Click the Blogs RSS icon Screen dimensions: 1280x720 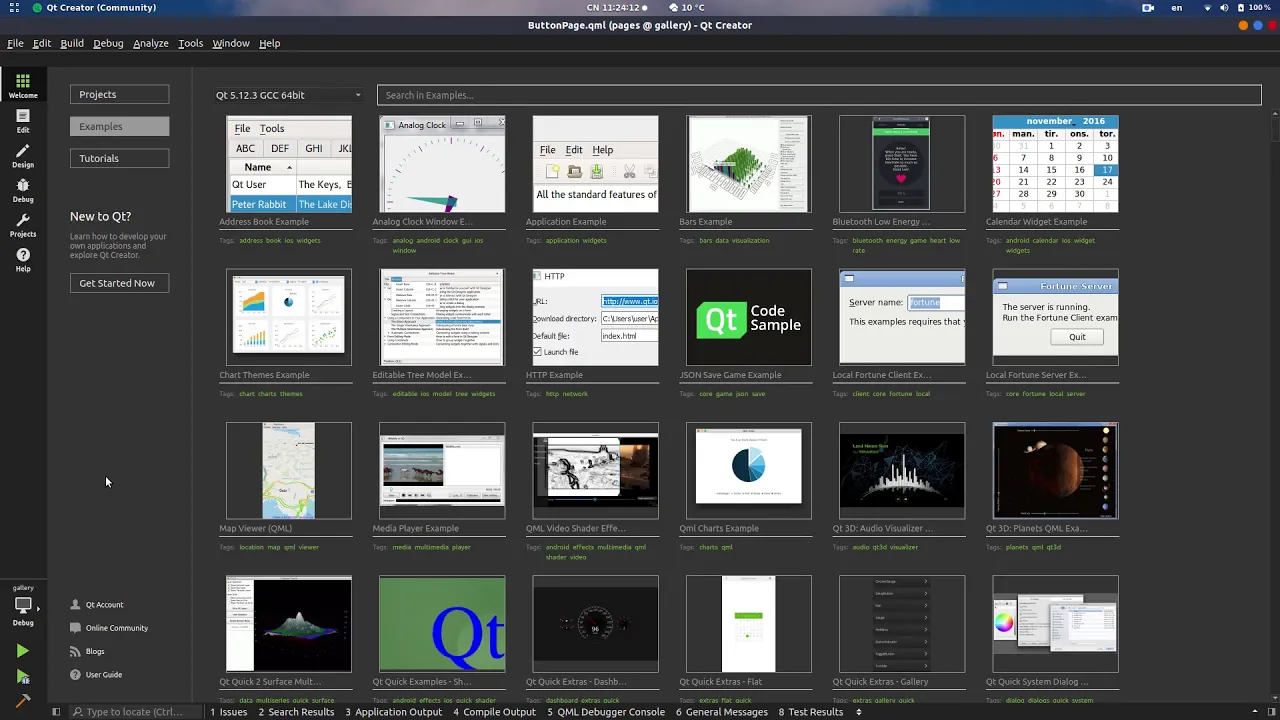pos(75,651)
